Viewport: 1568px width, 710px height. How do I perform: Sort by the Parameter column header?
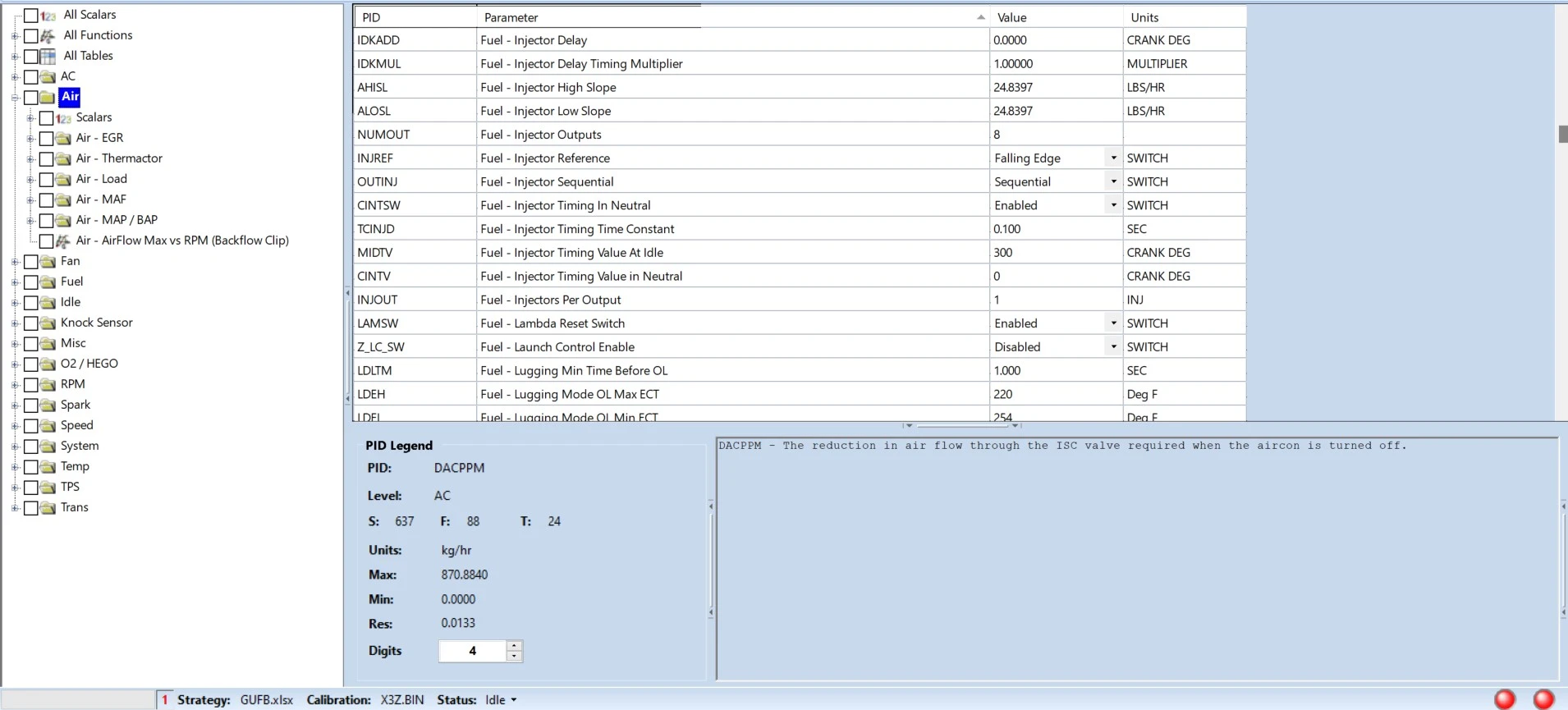(x=733, y=17)
